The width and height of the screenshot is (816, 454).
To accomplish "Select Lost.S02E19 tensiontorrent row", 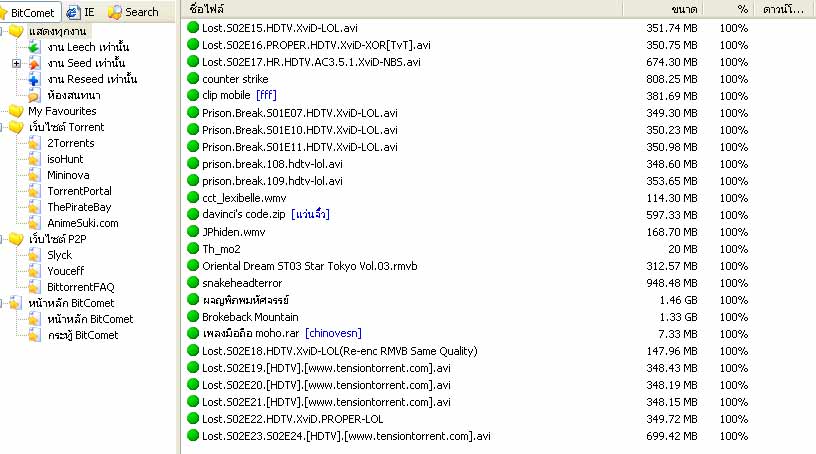I will (499, 368).
